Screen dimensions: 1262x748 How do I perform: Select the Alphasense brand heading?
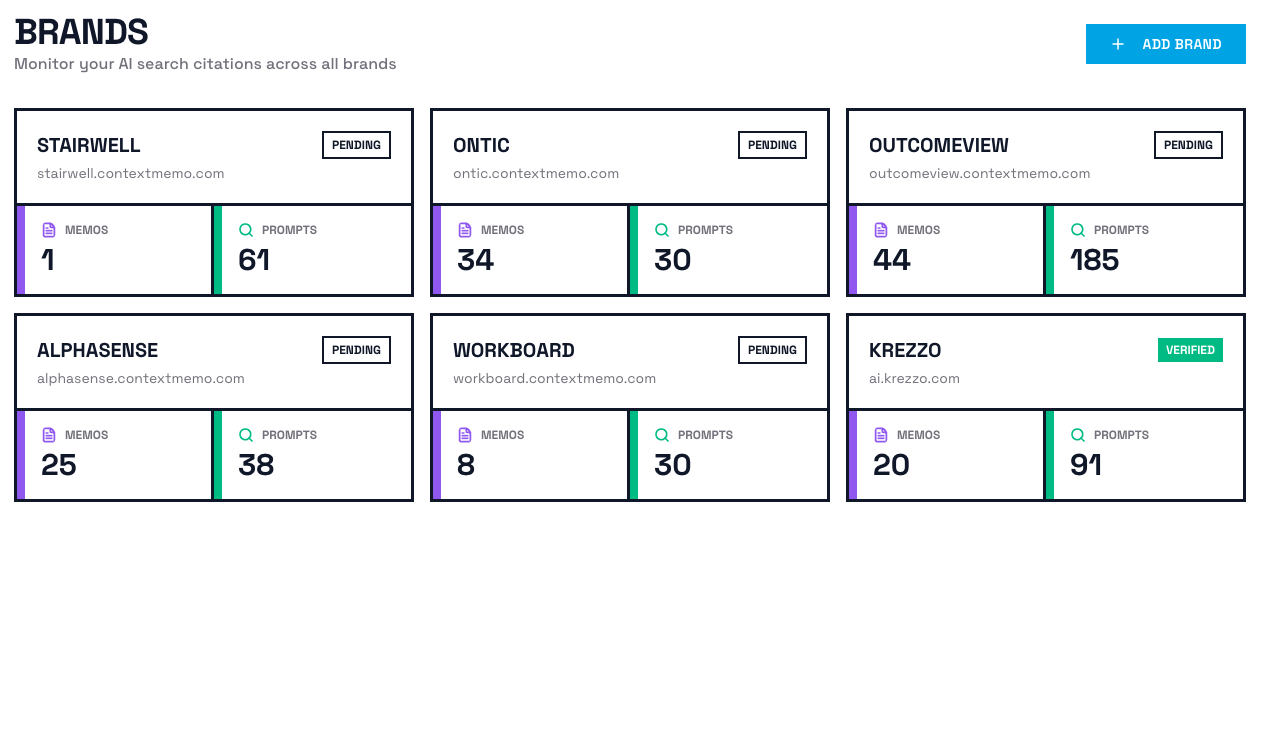(x=97, y=350)
